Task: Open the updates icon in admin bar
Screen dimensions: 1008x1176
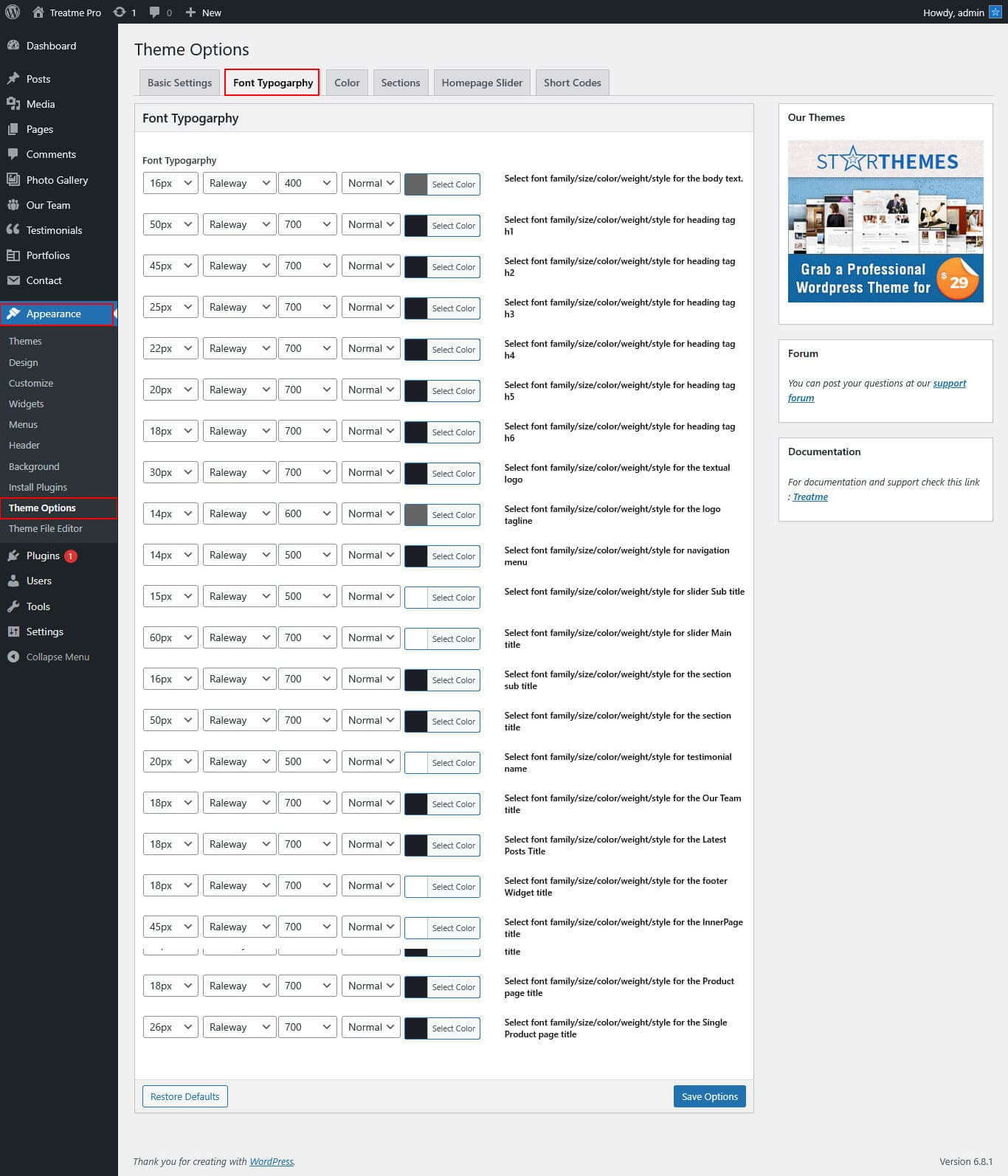Action: [x=120, y=12]
